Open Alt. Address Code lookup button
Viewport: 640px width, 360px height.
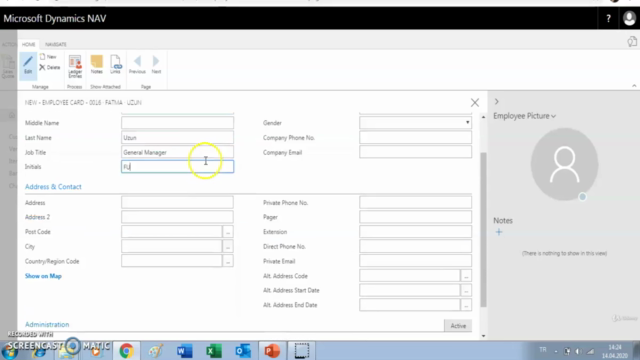(466, 276)
